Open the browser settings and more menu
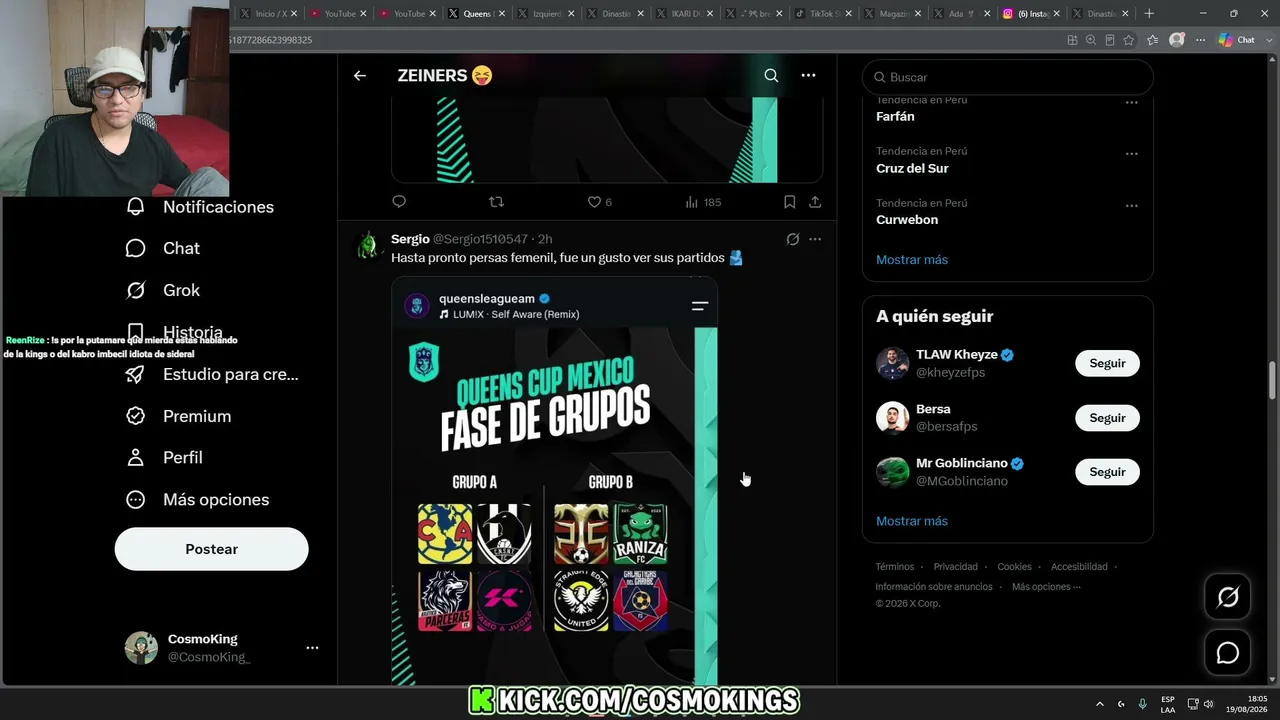Screen dimensions: 1280x720 click(1198, 40)
